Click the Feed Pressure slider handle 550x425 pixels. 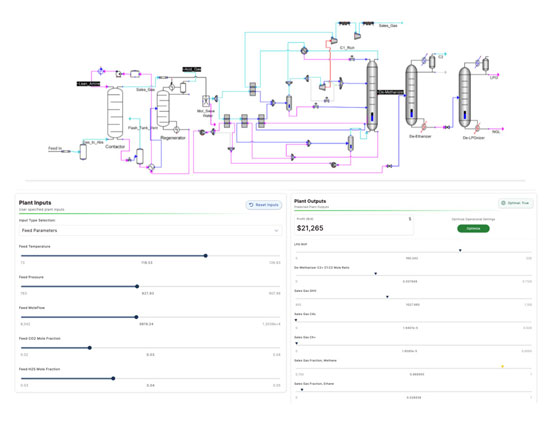pyautogui.click(x=137, y=286)
